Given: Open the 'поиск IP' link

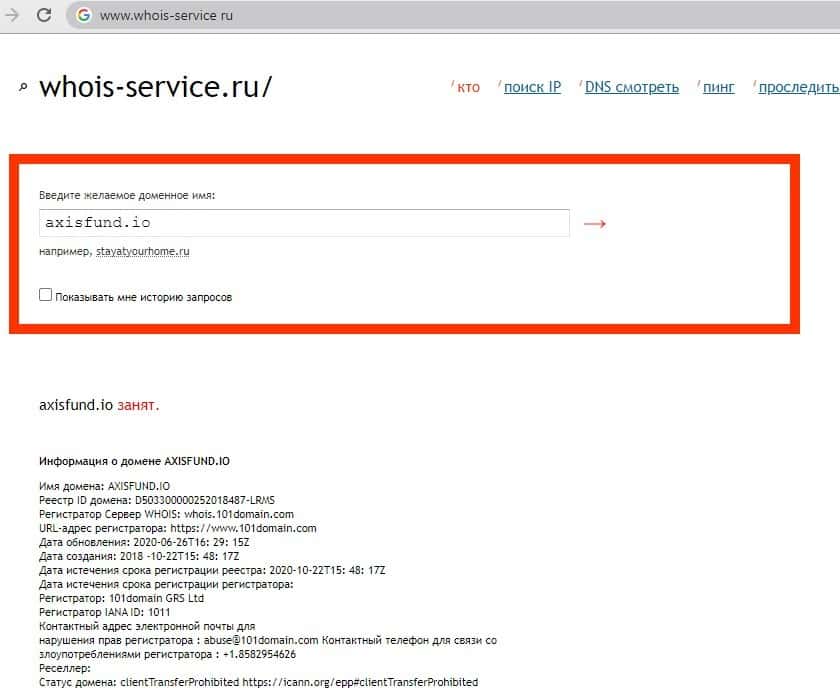Looking at the screenshot, I should coord(532,87).
